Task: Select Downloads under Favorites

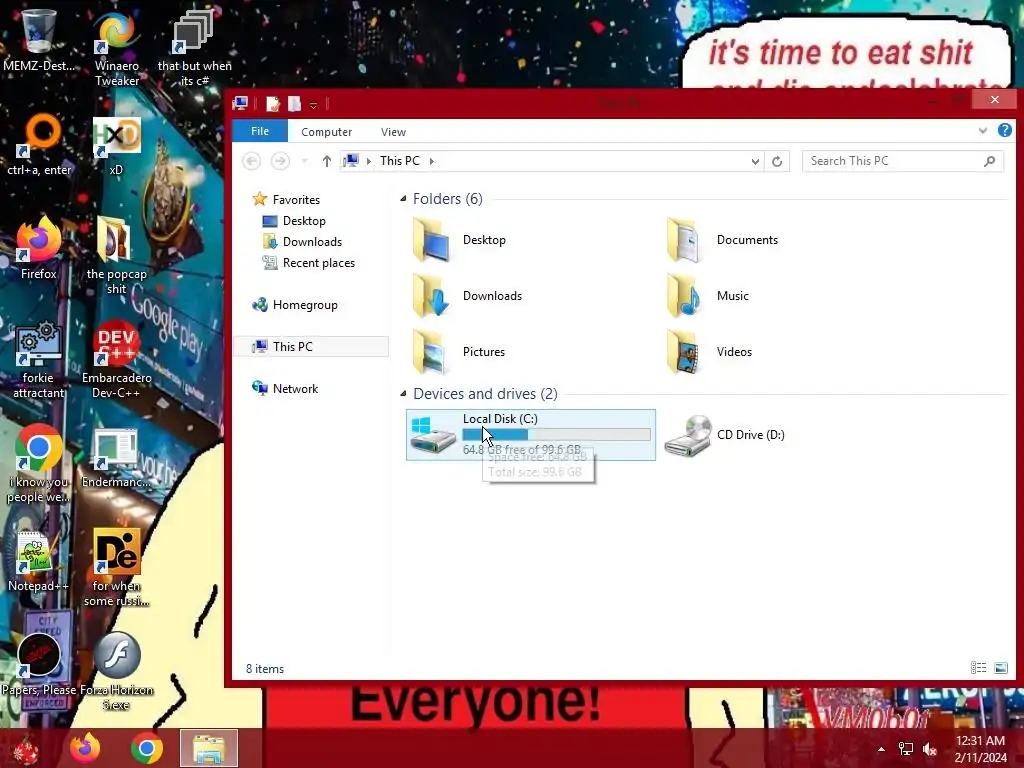Action: coord(312,242)
